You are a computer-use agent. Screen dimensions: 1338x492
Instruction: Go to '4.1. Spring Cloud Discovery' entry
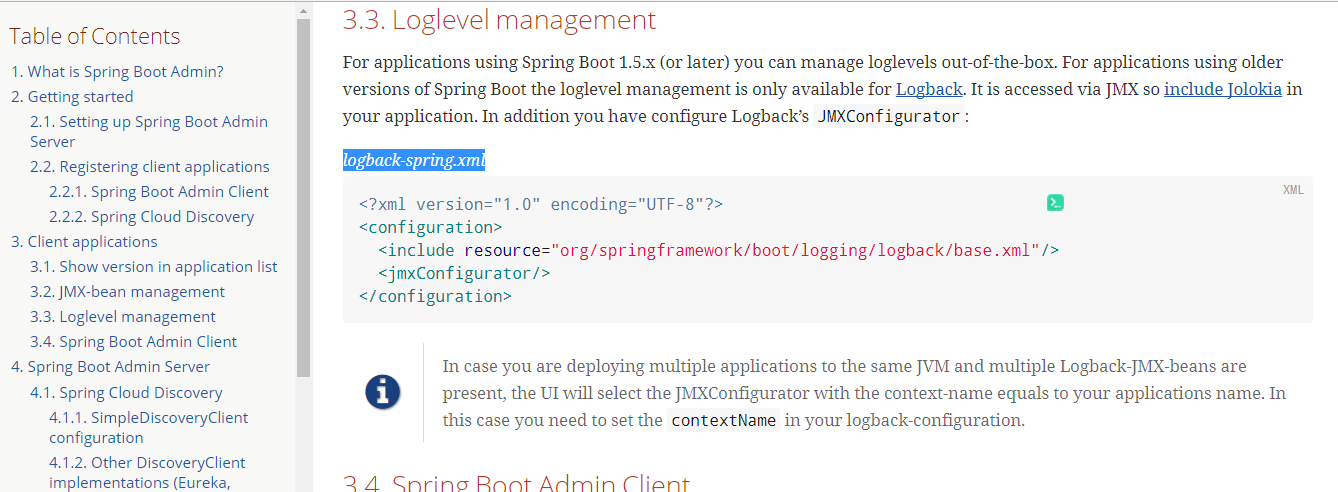click(x=126, y=393)
